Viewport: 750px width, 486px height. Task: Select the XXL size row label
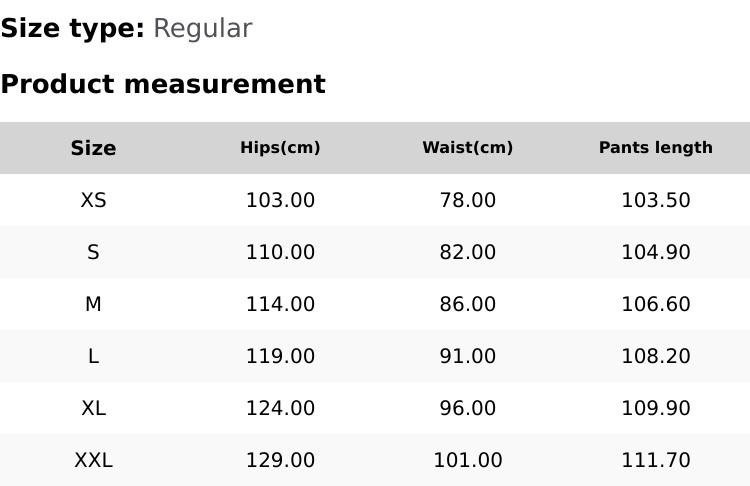click(93, 460)
